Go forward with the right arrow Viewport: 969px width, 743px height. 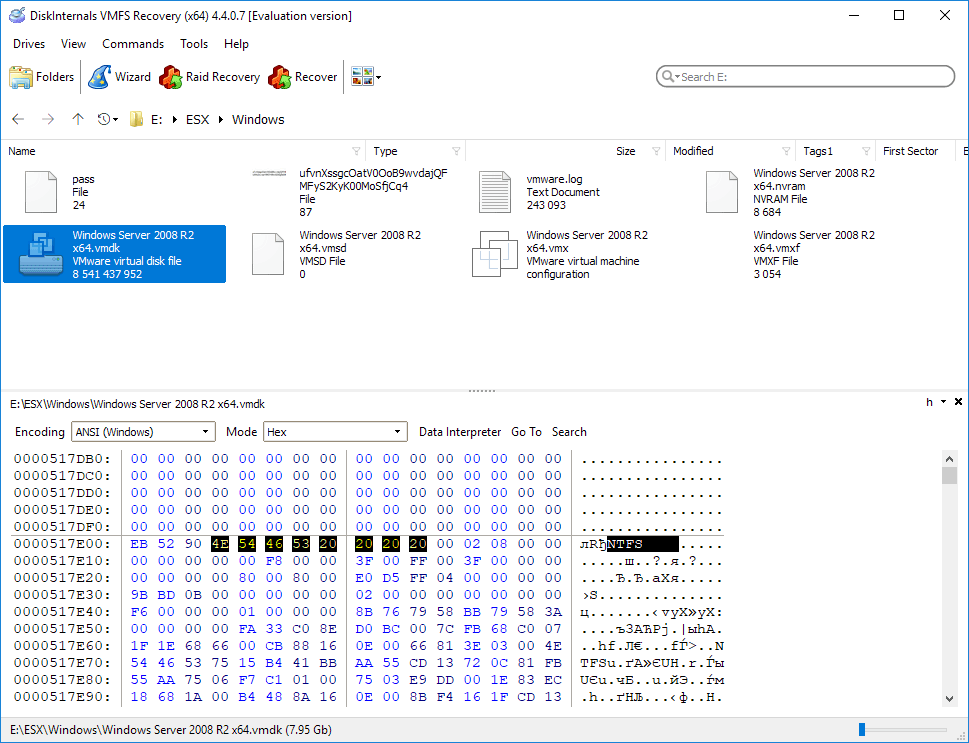point(48,119)
